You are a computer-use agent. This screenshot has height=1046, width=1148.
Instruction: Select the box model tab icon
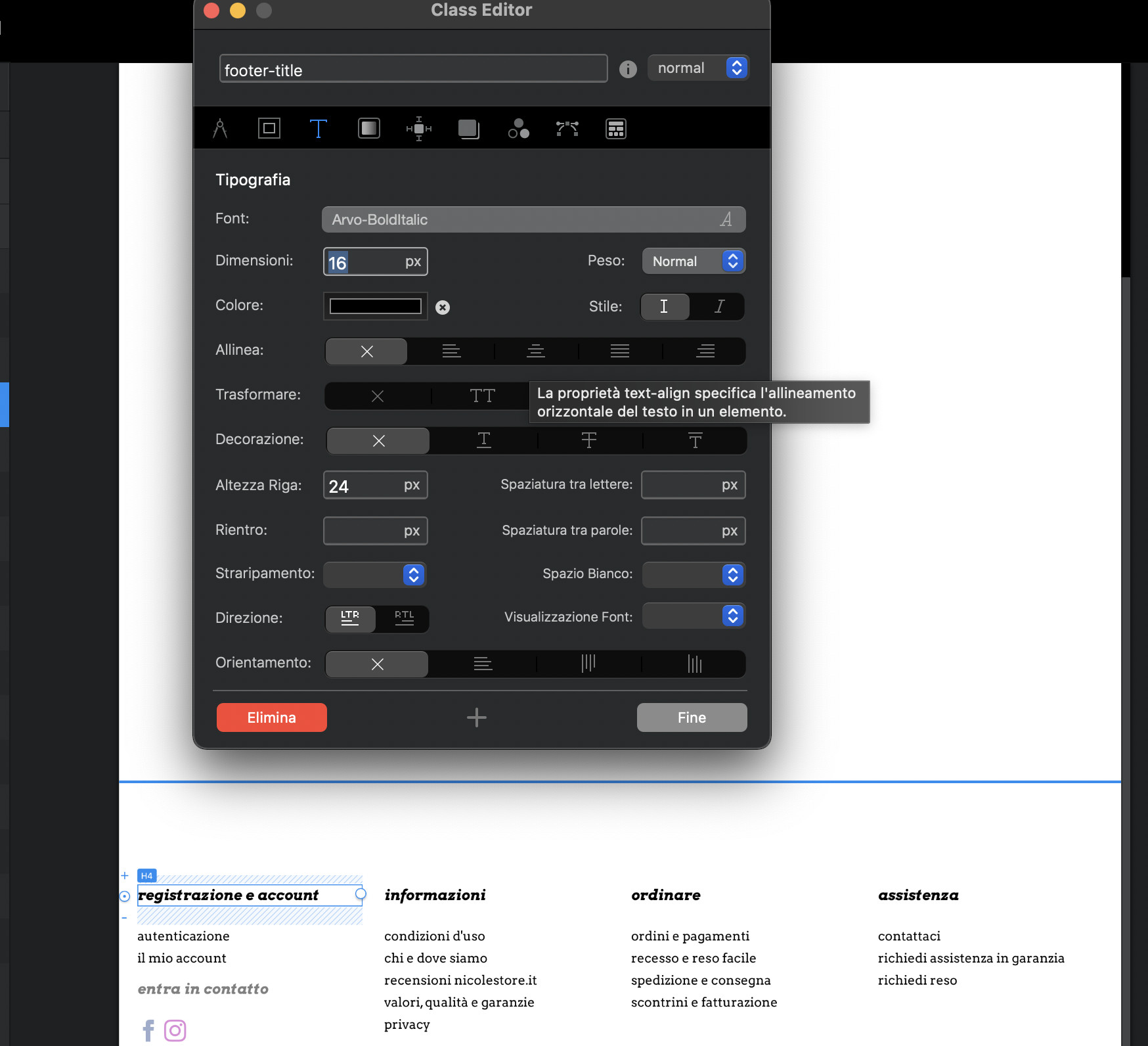point(269,129)
